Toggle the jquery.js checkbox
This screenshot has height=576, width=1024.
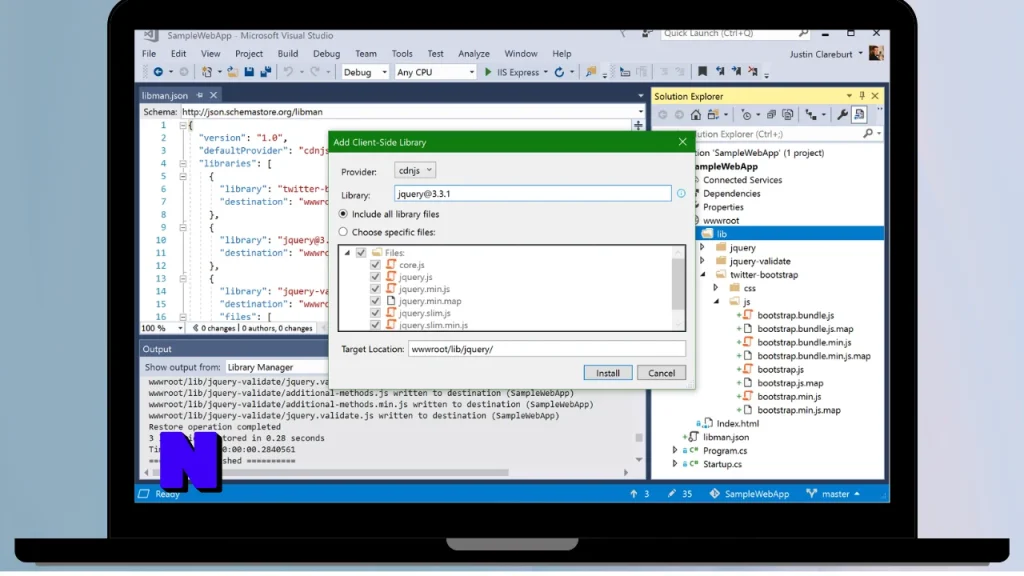[x=375, y=277]
